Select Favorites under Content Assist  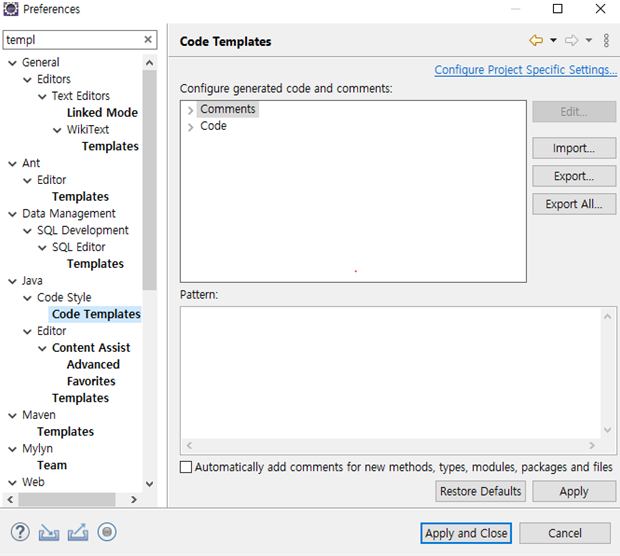coord(91,381)
